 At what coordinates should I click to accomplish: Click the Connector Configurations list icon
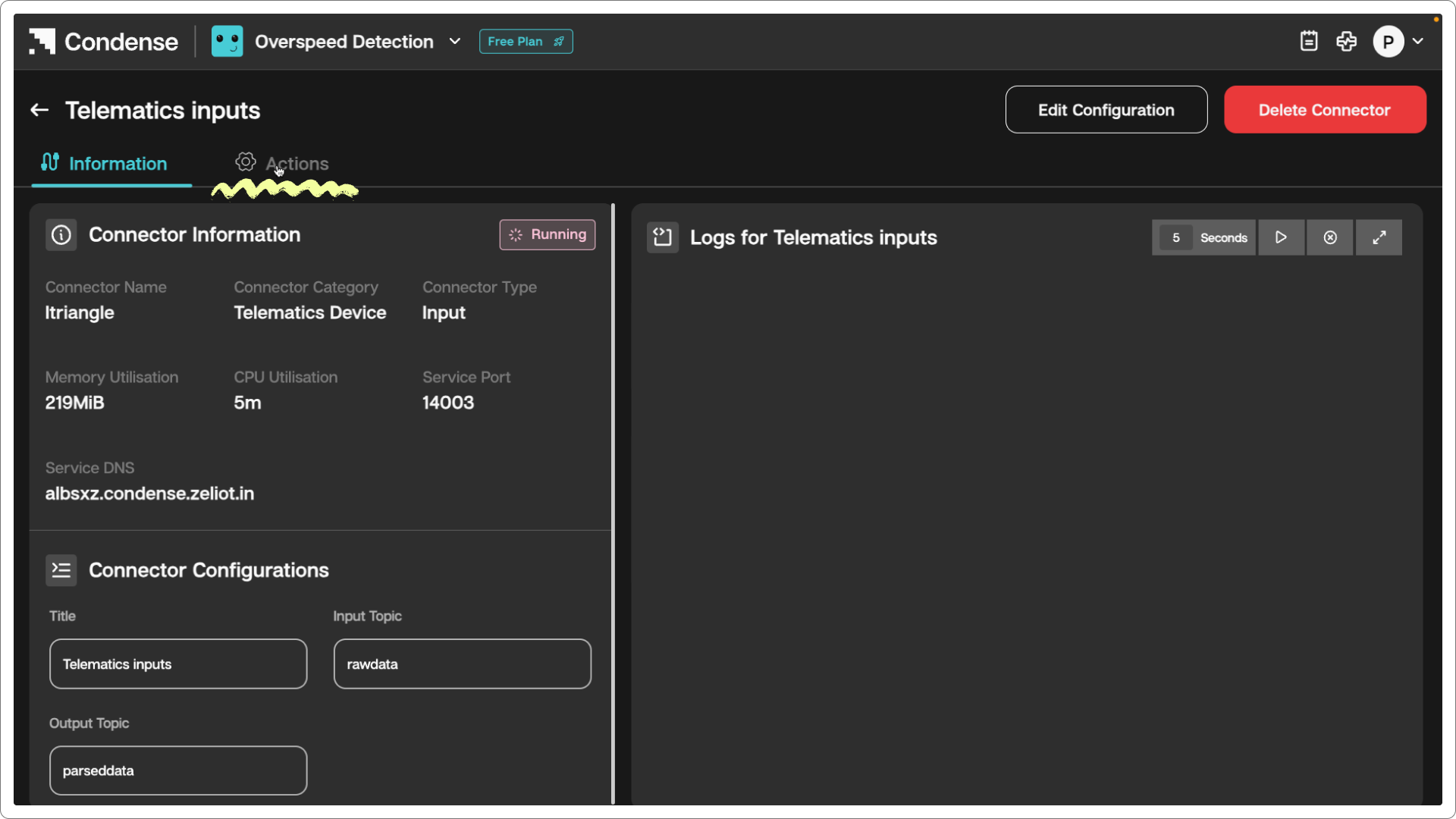61,570
